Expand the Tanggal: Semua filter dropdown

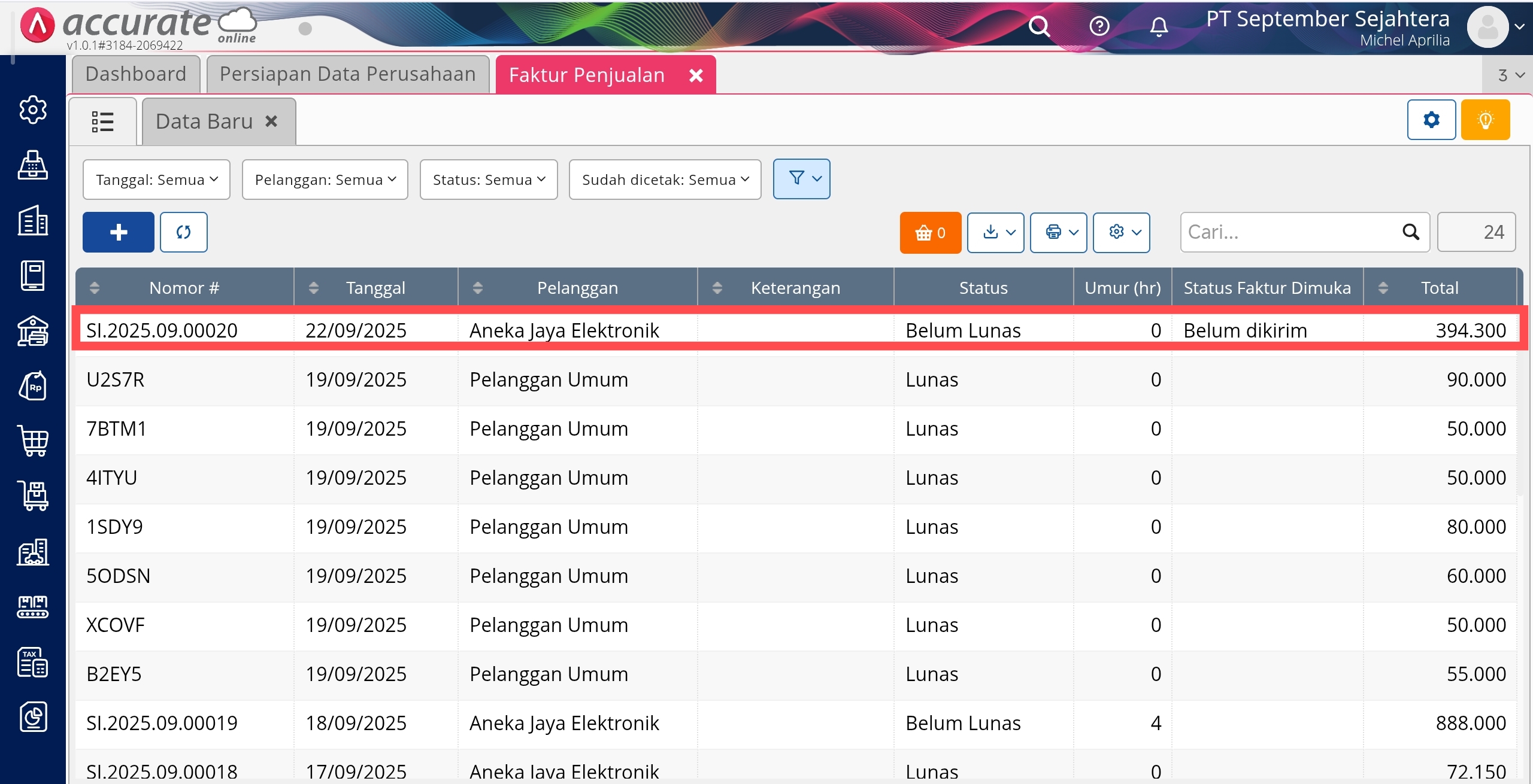pyautogui.click(x=156, y=180)
